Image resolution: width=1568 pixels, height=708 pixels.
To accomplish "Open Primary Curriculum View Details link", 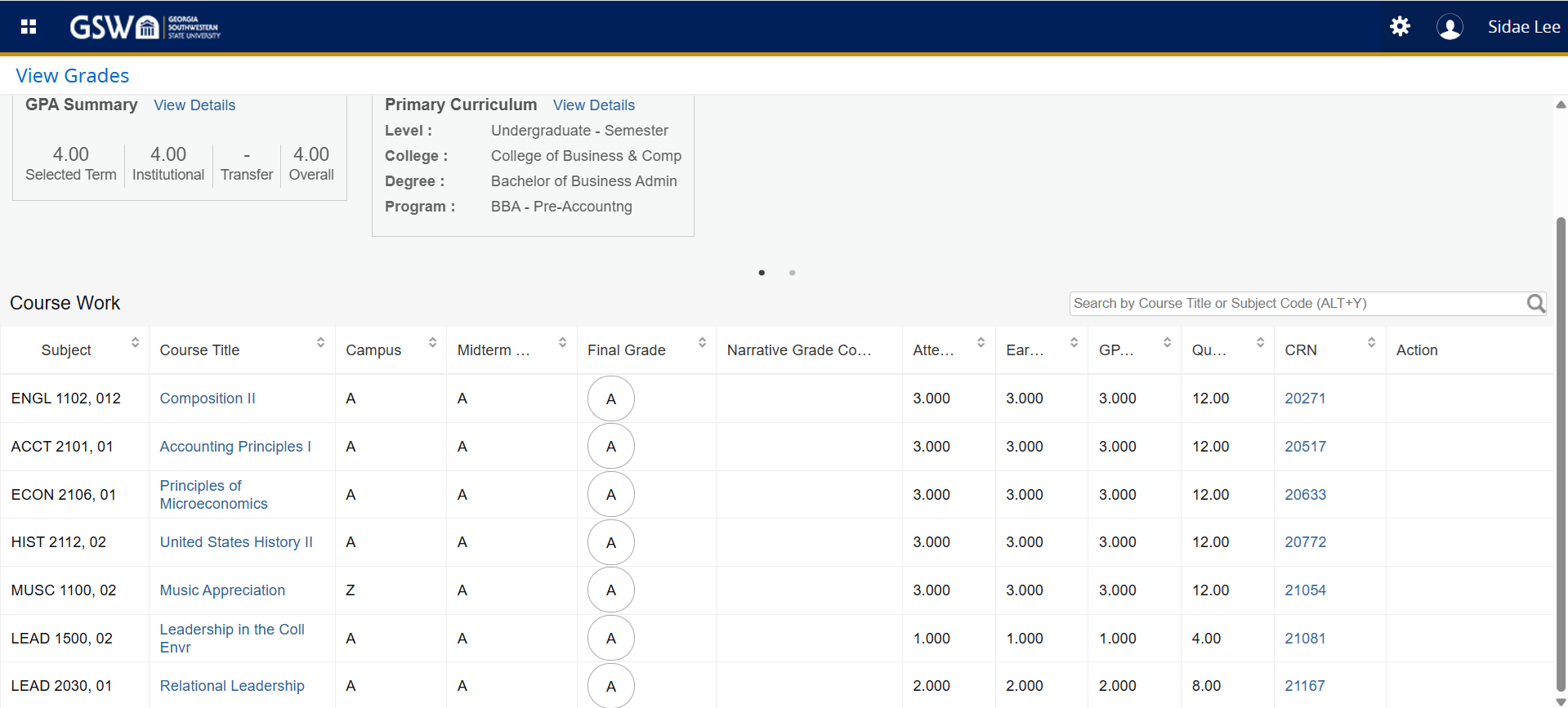I will [594, 105].
